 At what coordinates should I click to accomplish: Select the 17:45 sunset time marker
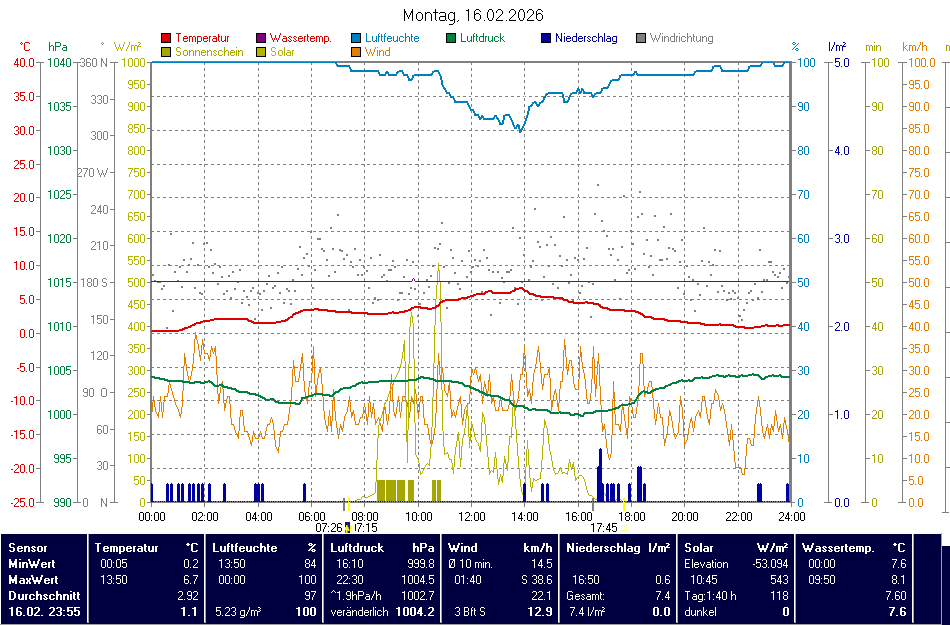point(603,527)
